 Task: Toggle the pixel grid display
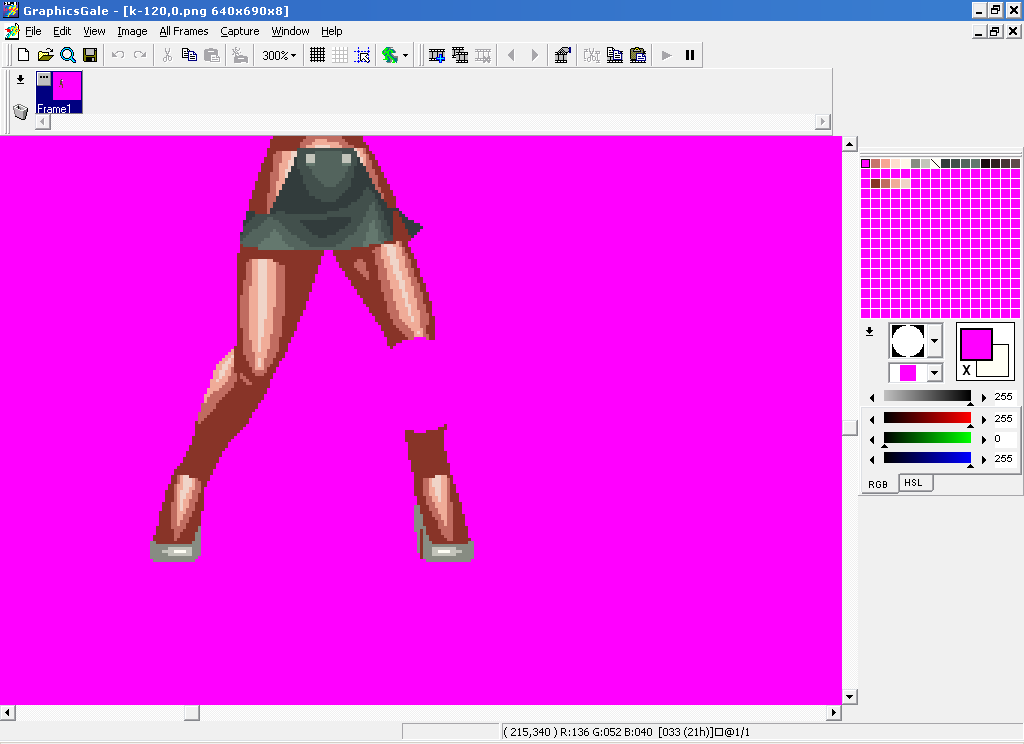(x=317, y=55)
